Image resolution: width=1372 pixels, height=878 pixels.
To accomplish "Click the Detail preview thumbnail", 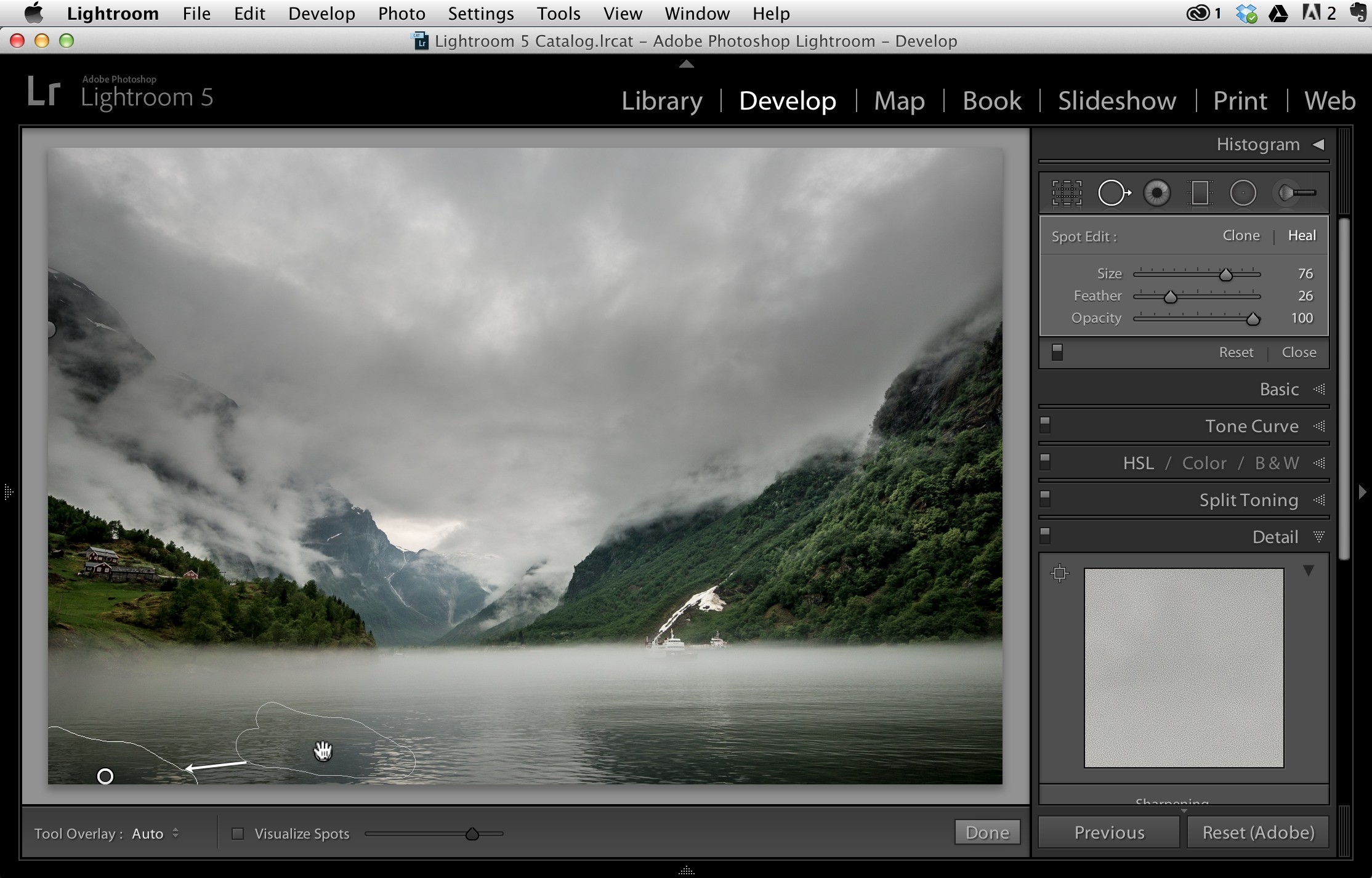I will (1184, 667).
